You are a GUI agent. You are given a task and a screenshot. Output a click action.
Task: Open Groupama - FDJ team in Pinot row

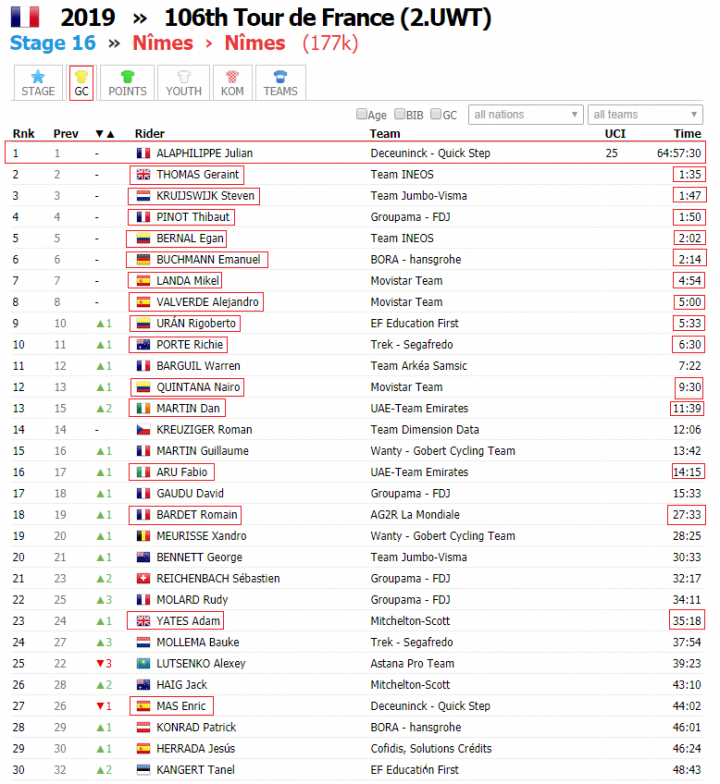pyautogui.click(x=410, y=217)
